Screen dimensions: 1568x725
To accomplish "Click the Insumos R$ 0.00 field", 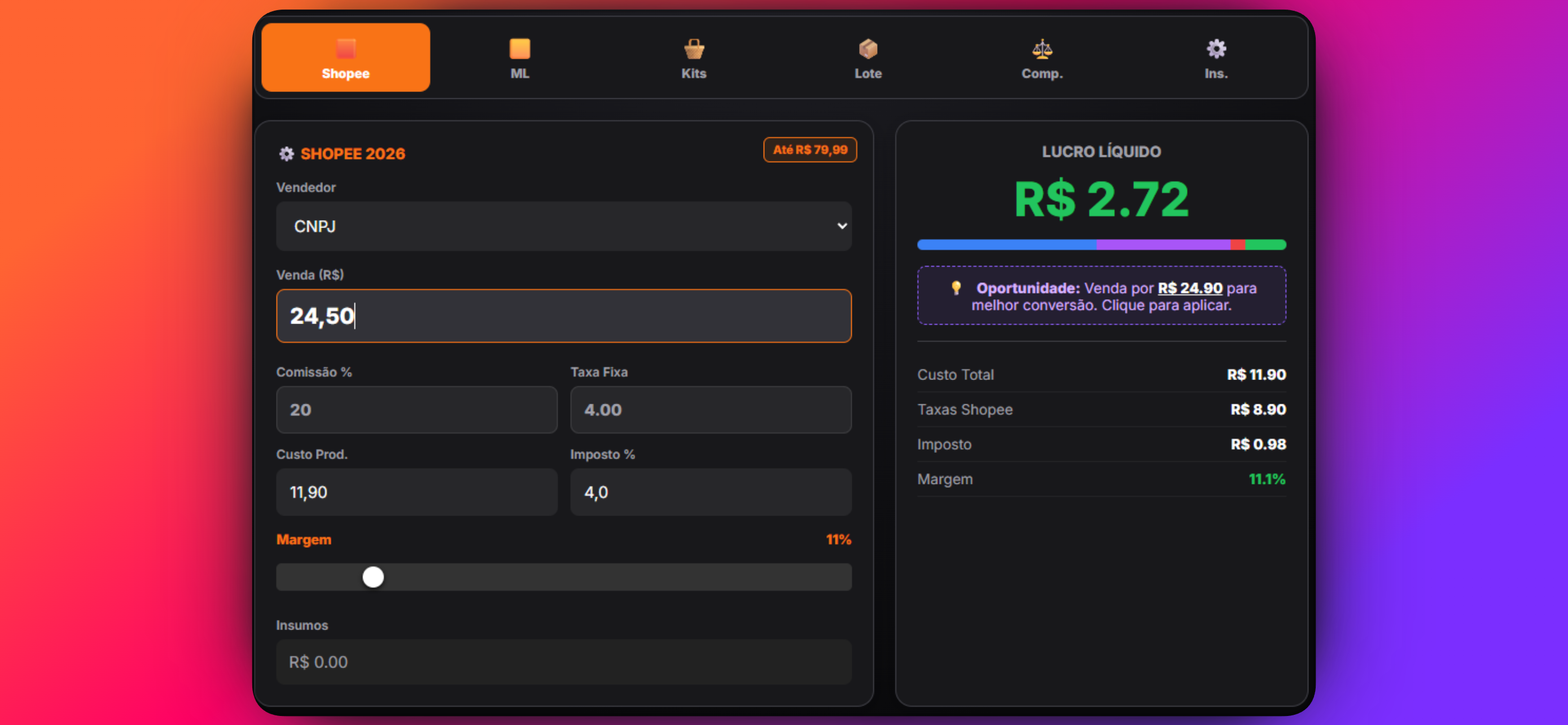I will [x=563, y=662].
